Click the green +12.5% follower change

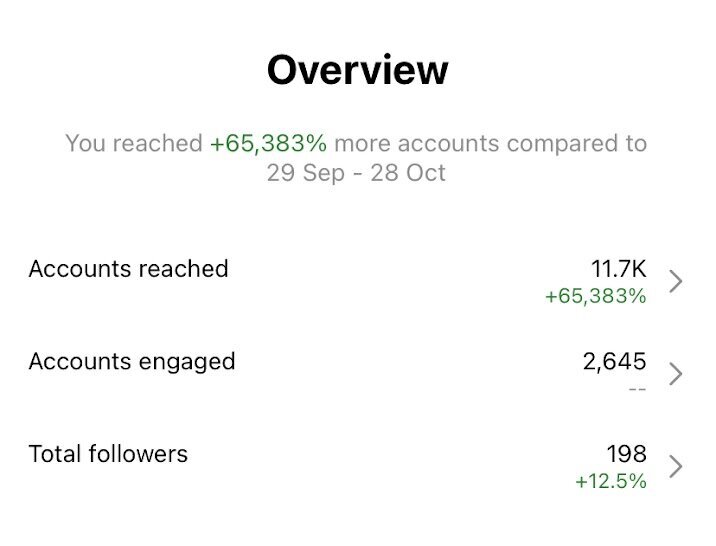pos(611,482)
